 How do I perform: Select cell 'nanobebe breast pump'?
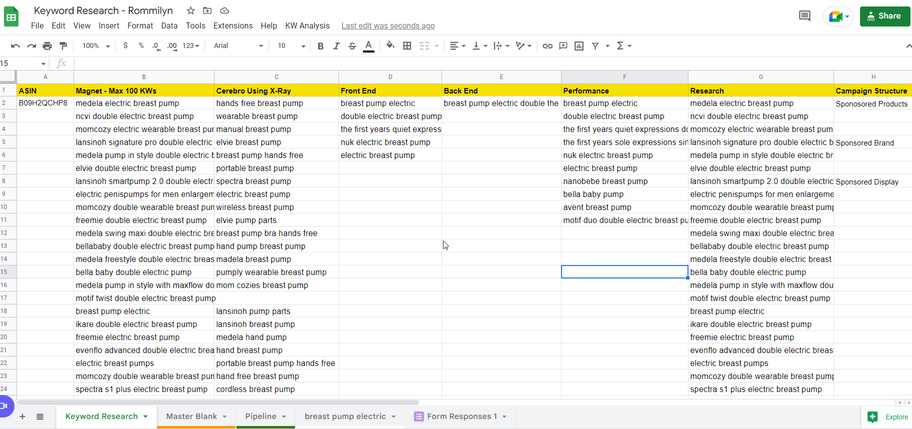click(624, 181)
